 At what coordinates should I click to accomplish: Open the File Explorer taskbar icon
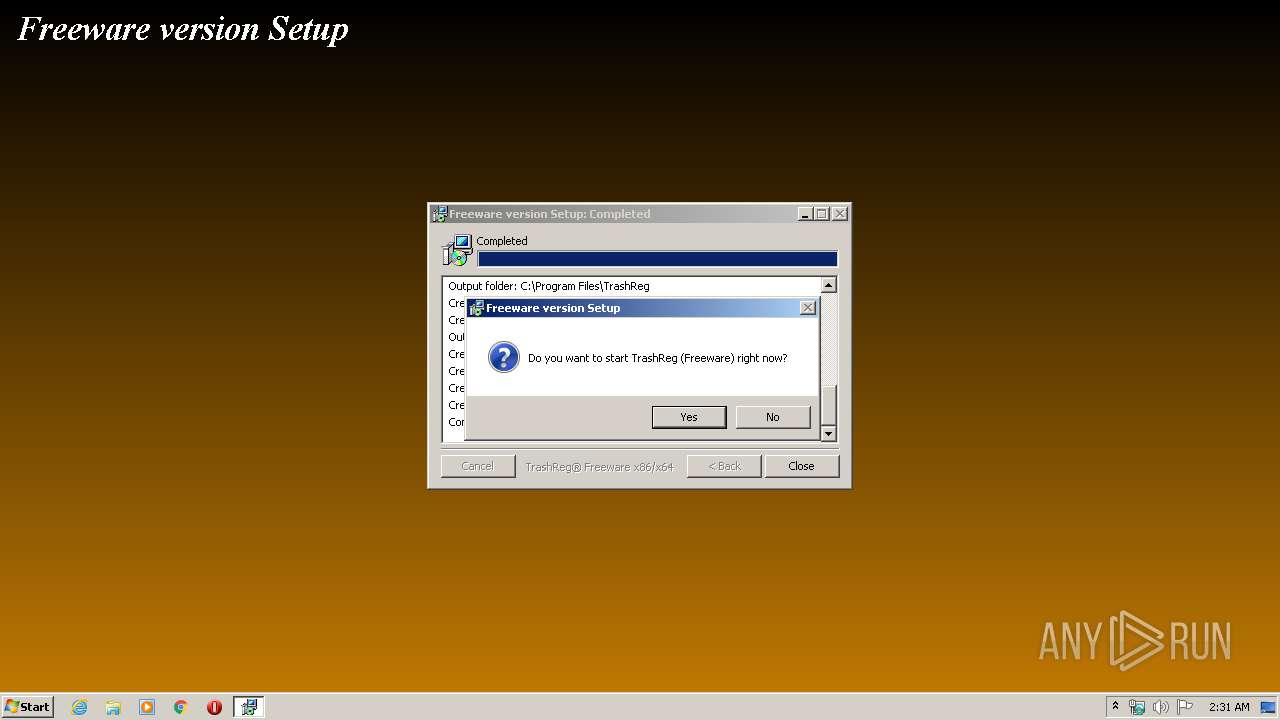[113, 707]
